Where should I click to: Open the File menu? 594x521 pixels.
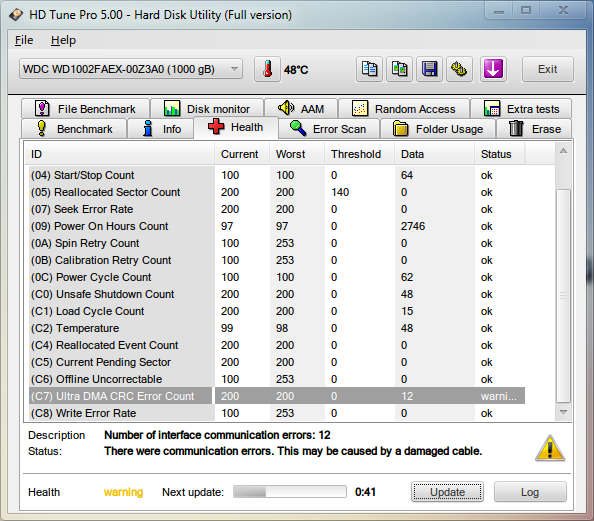click(x=24, y=40)
